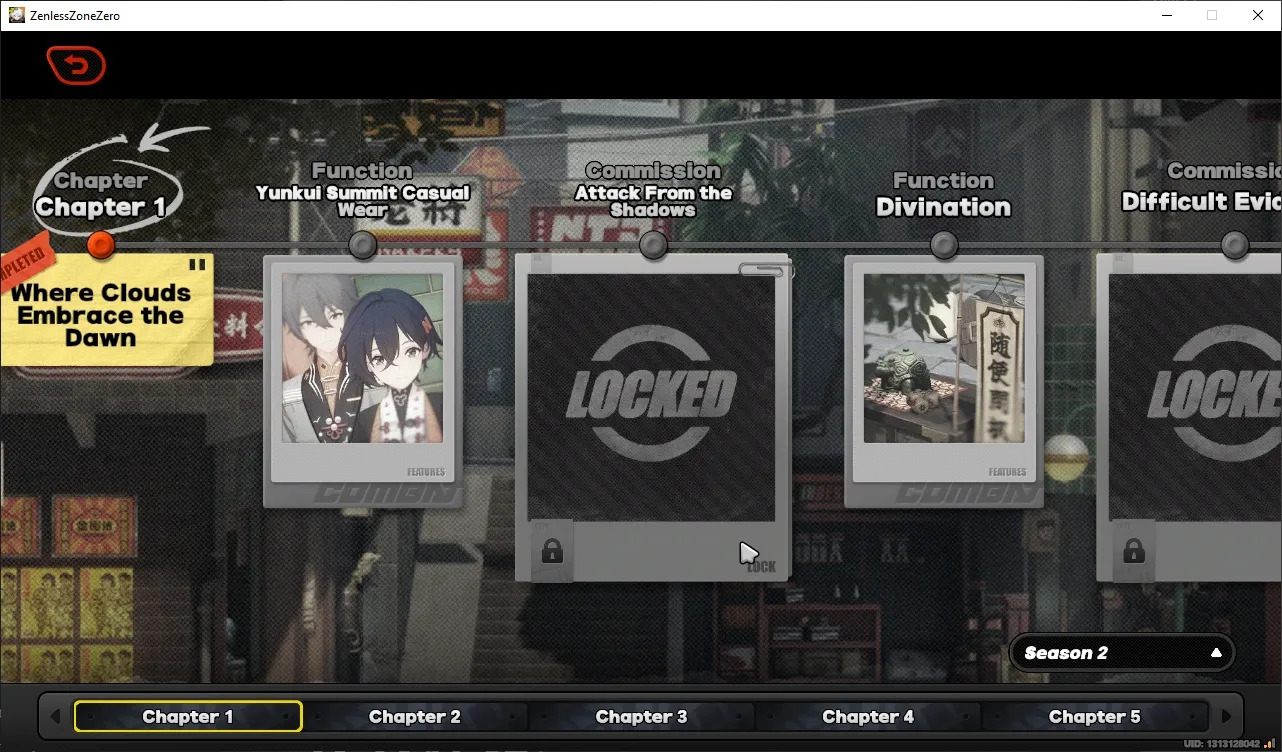Click the Divination timeline node
Image resolution: width=1282 pixels, height=752 pixels.
pyautogui.click(x=943, y=244)
